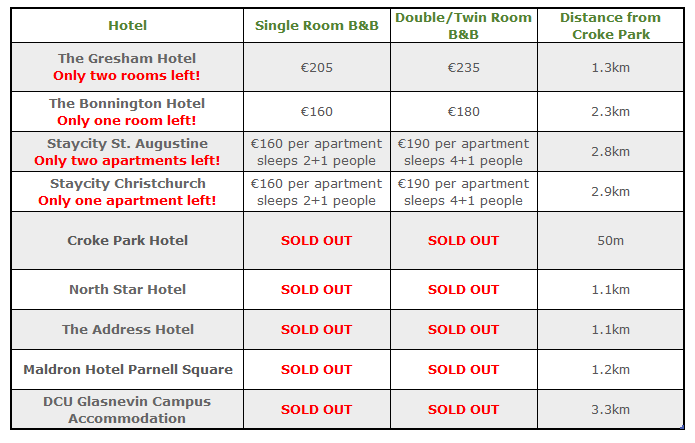Choose the Staycity Christchurch entry
The width and height of the screenshot is (695, 443).
pos(128,183)
